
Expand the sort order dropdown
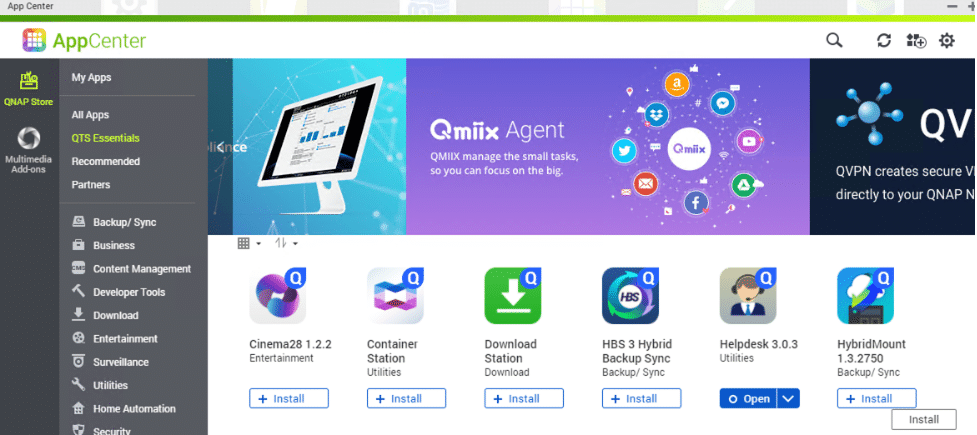pos(286,243)
